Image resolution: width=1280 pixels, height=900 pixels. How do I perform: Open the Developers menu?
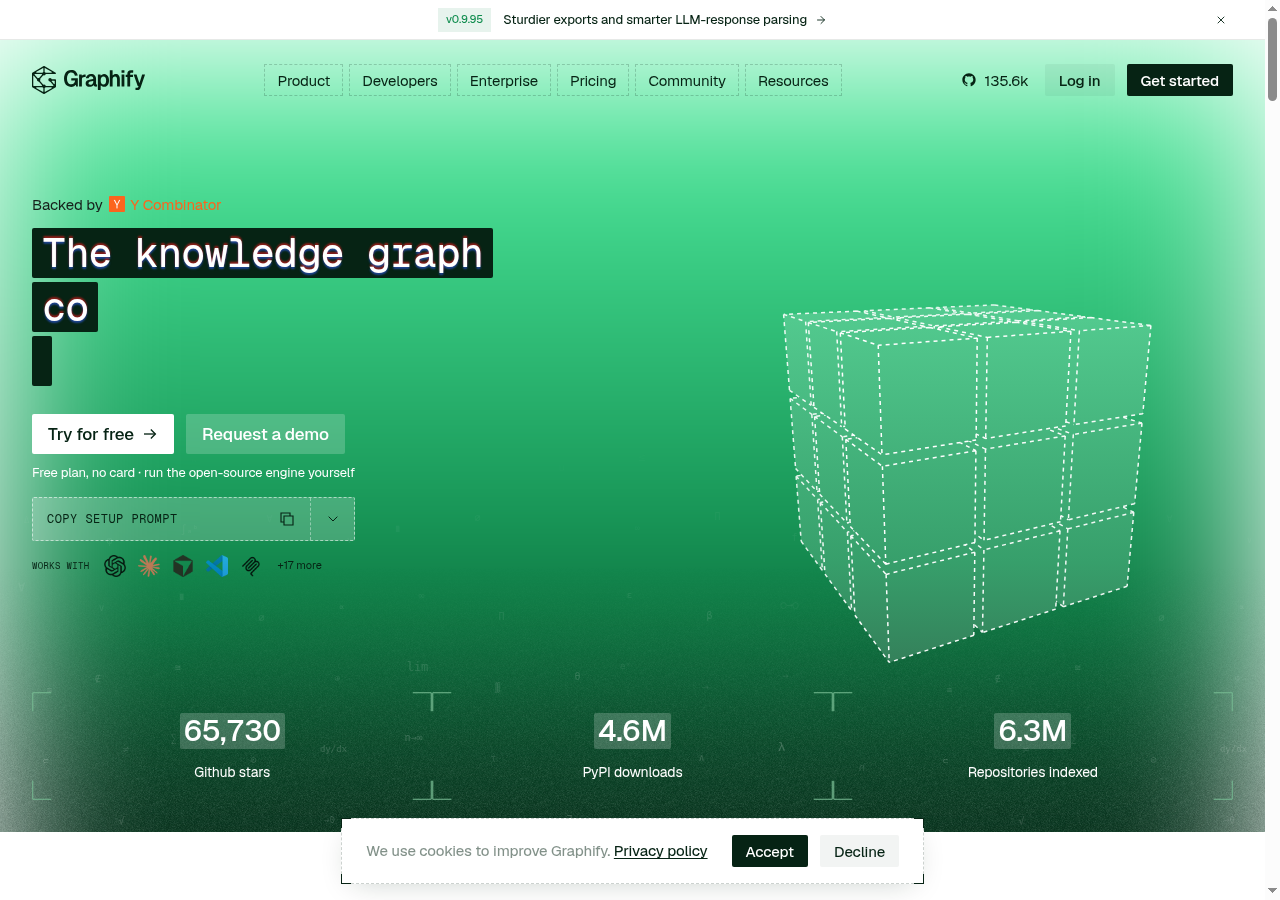click(400, 81)
